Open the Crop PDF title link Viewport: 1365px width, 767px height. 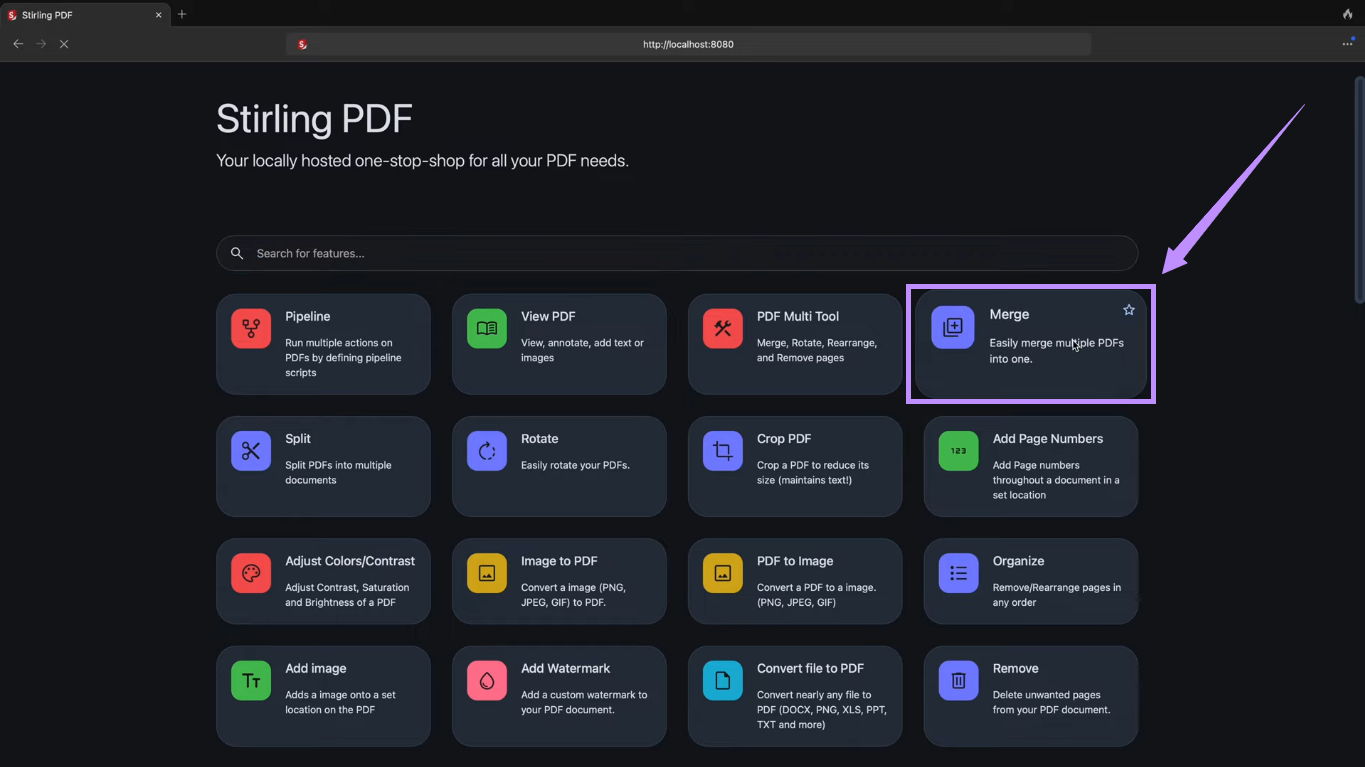(x=784, y=439)
